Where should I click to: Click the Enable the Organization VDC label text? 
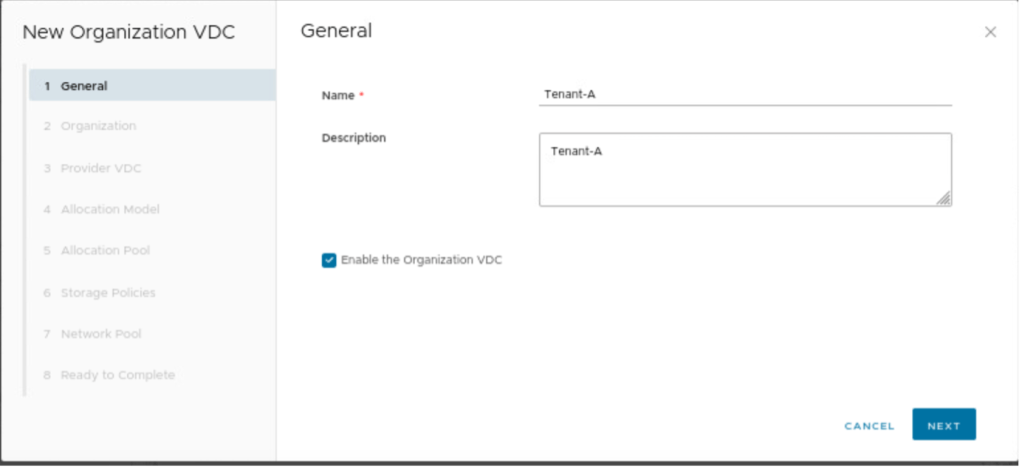click(x=421, y=260)
